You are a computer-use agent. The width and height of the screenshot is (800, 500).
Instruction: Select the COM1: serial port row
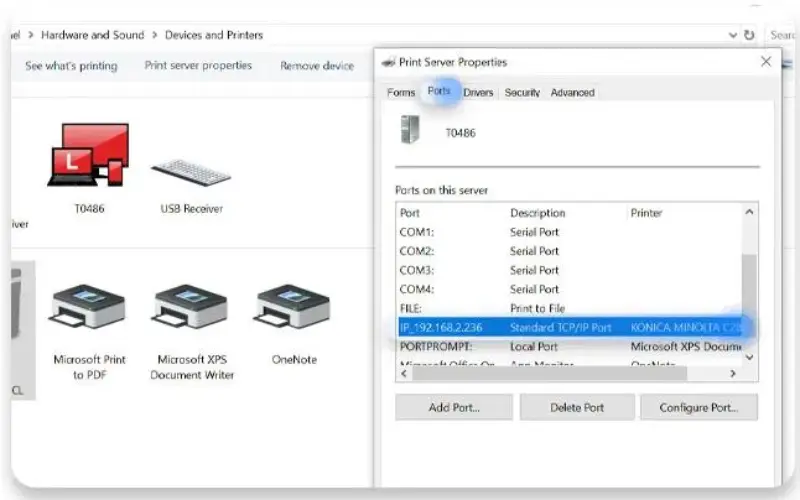[569, 232]
